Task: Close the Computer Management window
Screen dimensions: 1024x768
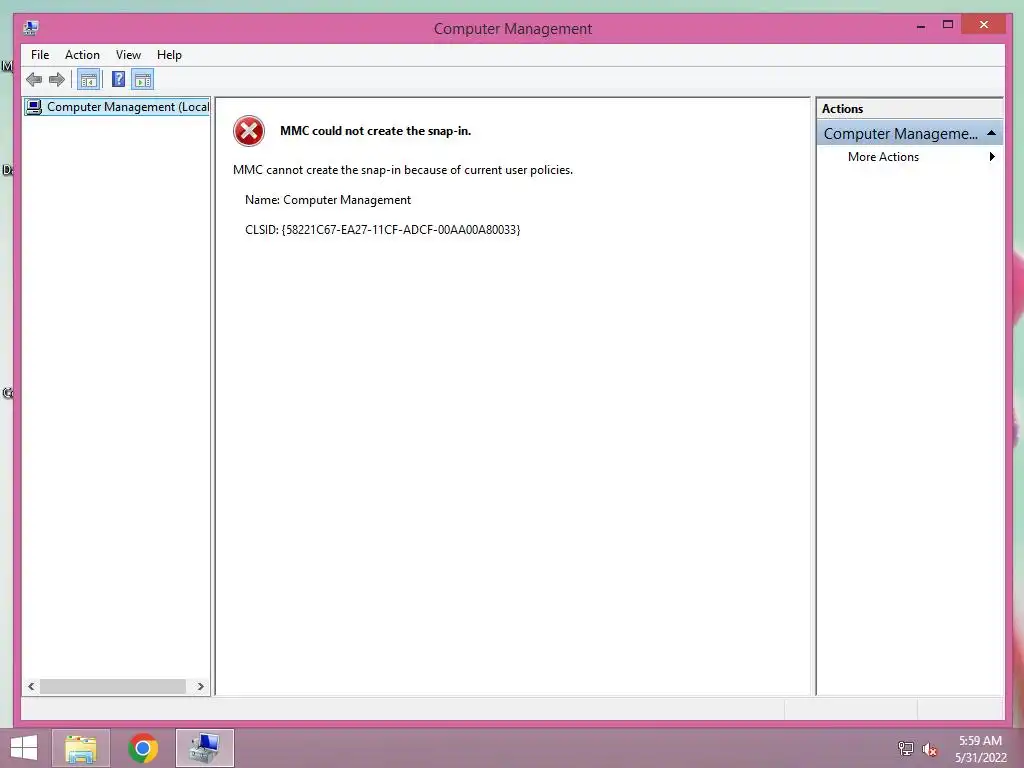Action: 984,25
